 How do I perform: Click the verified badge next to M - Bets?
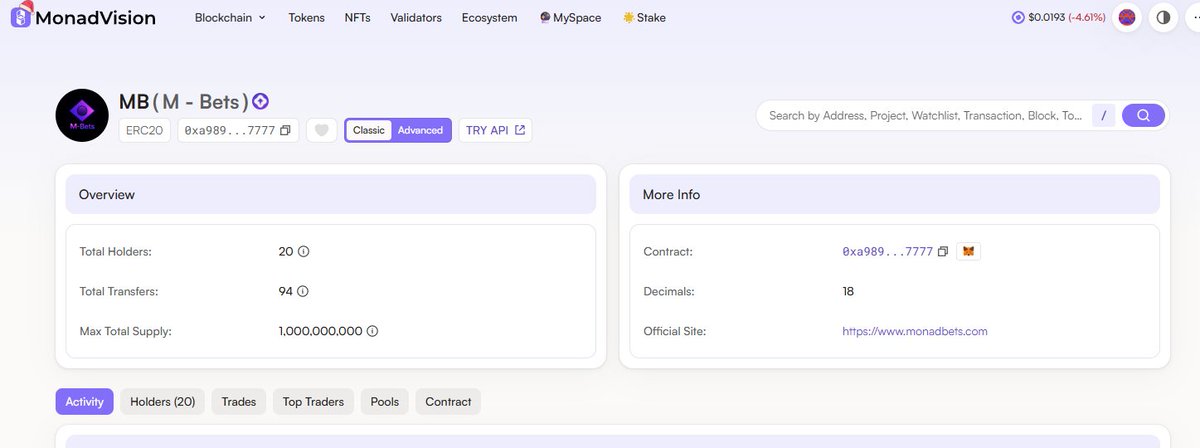click(x=261, y=101)
